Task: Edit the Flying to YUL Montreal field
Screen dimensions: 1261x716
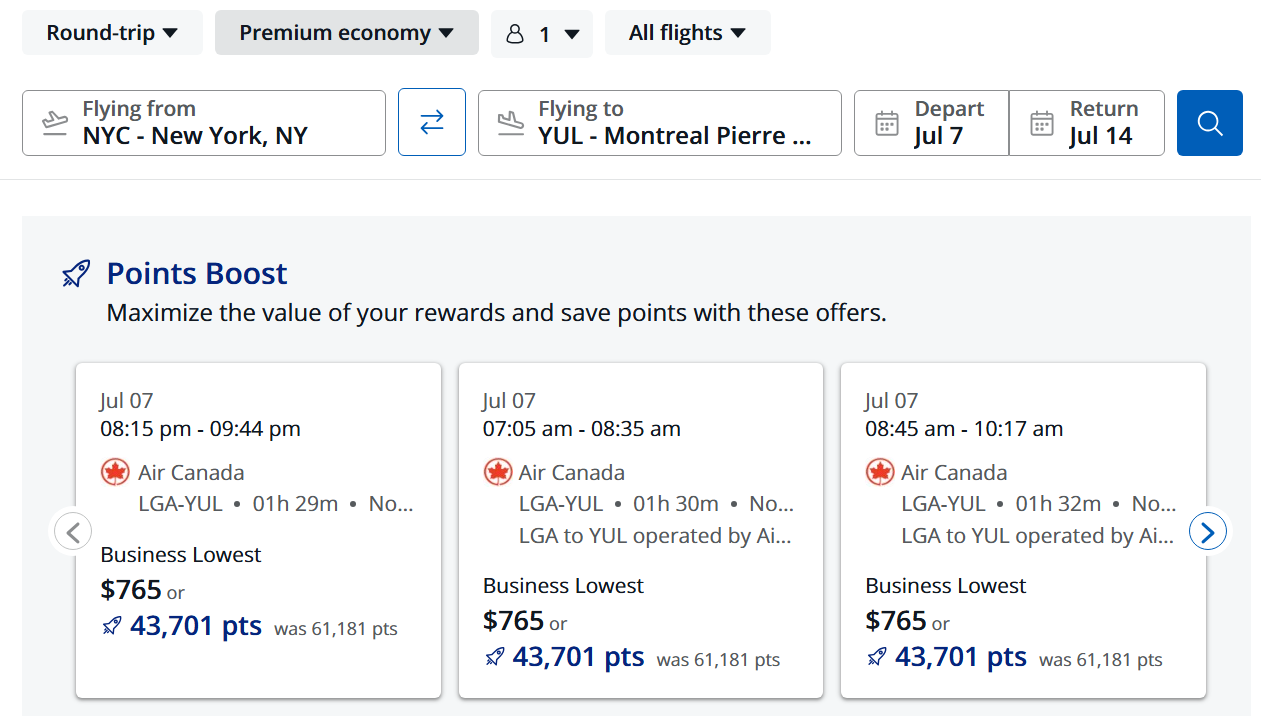Action: pyautogui.click(x=660, y=123)
